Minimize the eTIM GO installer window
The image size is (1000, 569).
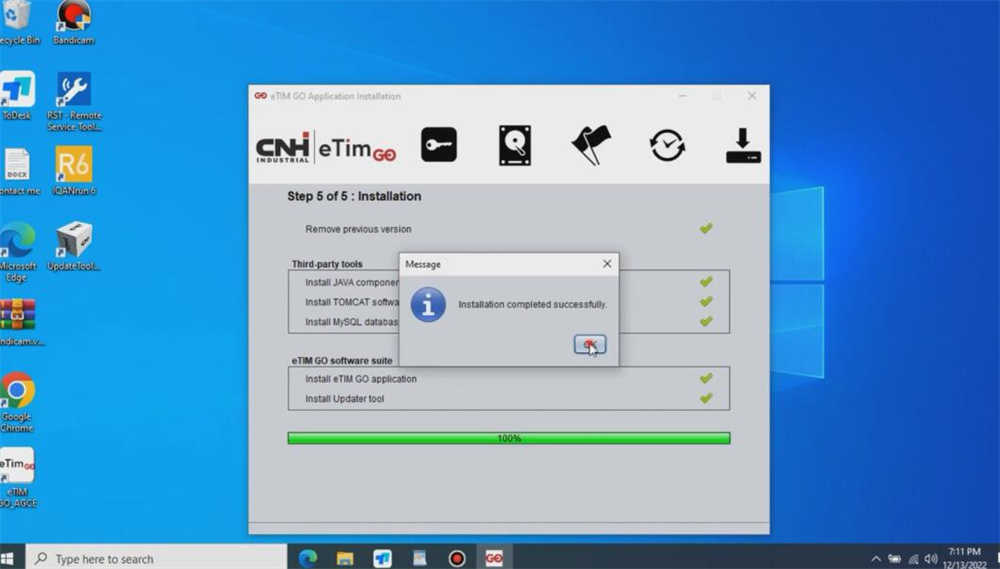[x=682, y=96]
